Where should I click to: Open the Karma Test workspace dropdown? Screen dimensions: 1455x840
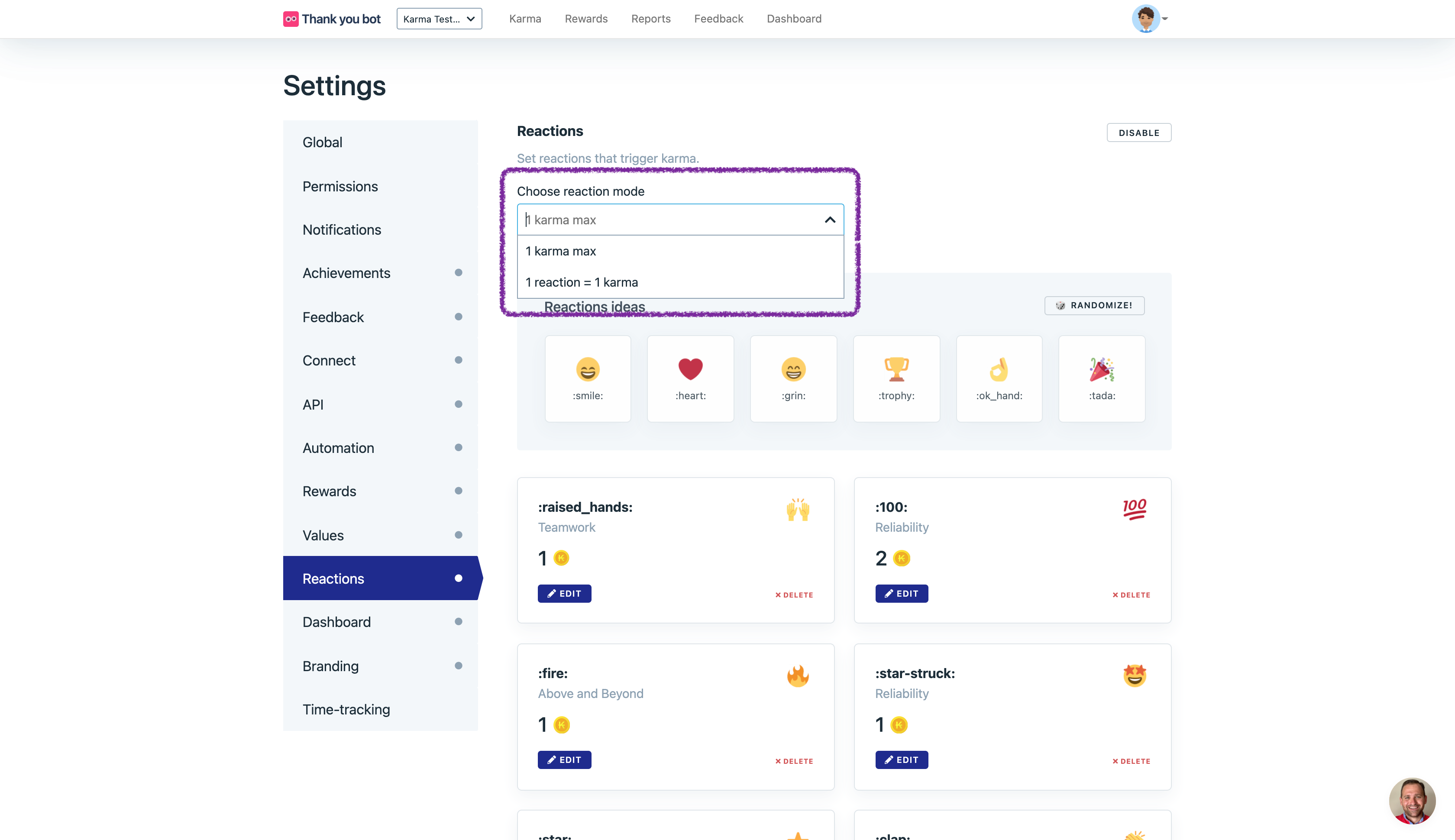439,19
